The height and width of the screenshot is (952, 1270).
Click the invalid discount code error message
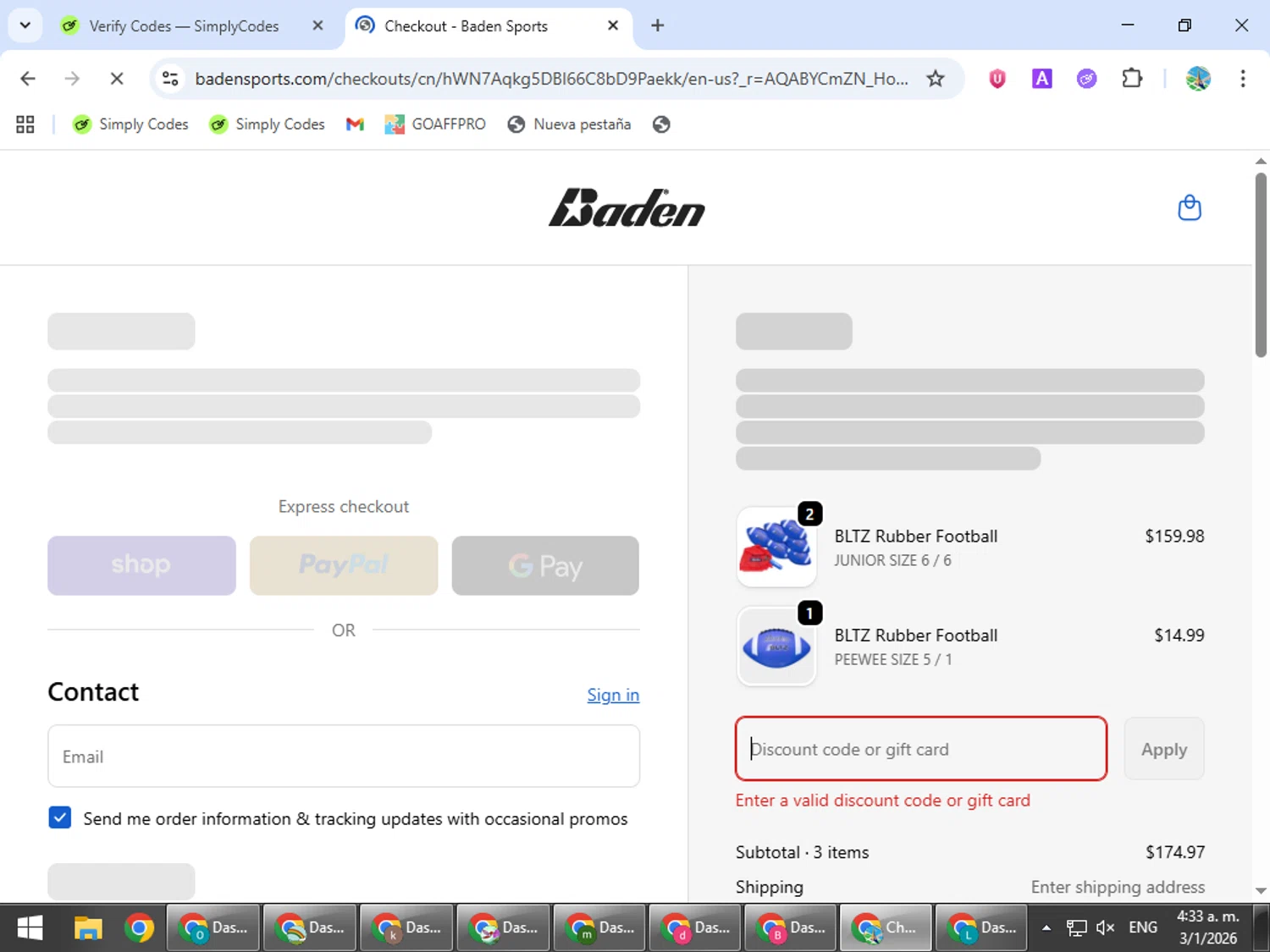click(883, 801)
